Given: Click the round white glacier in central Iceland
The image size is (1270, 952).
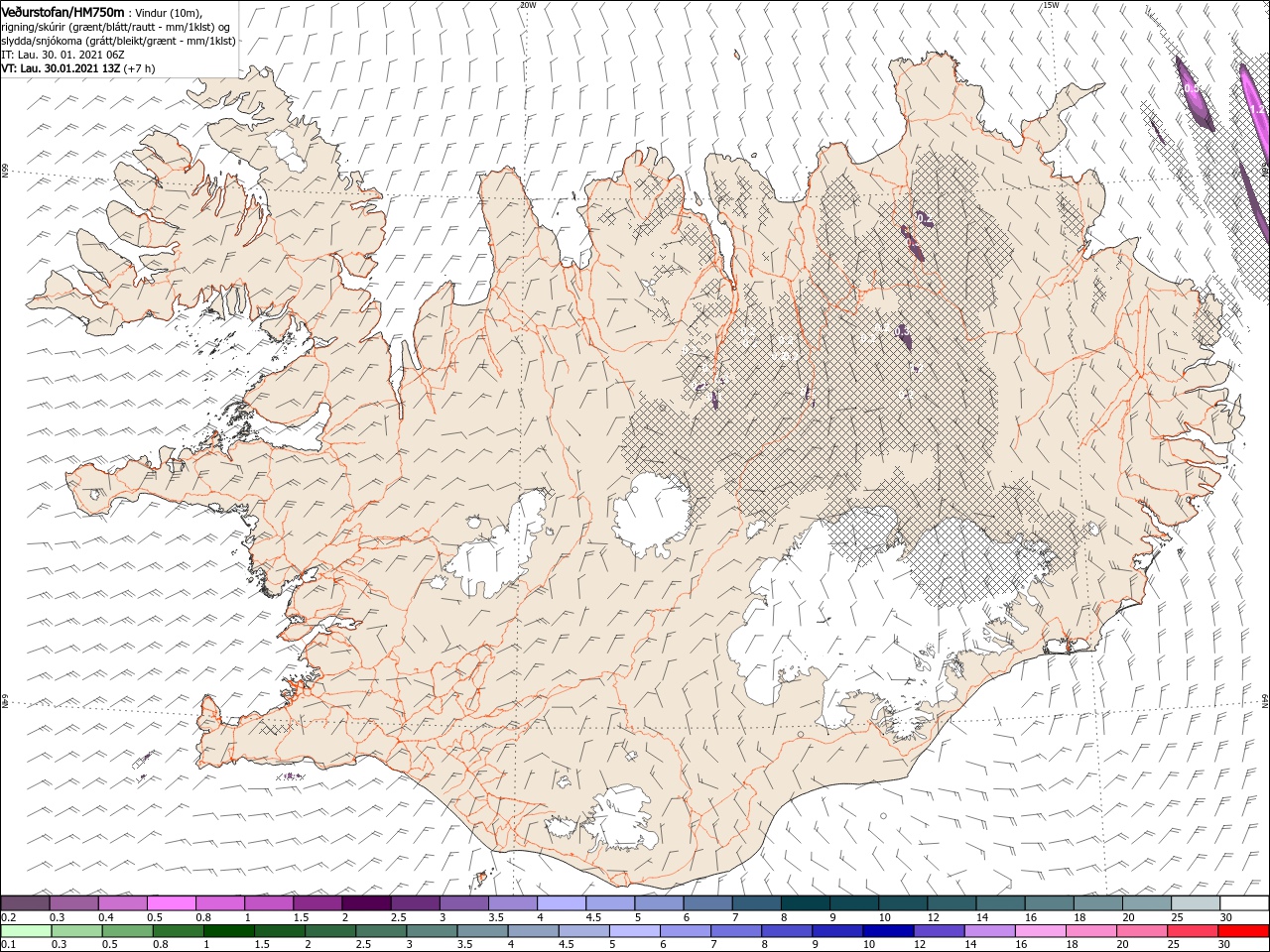Looking at the screenshot, I should (652, 513).
